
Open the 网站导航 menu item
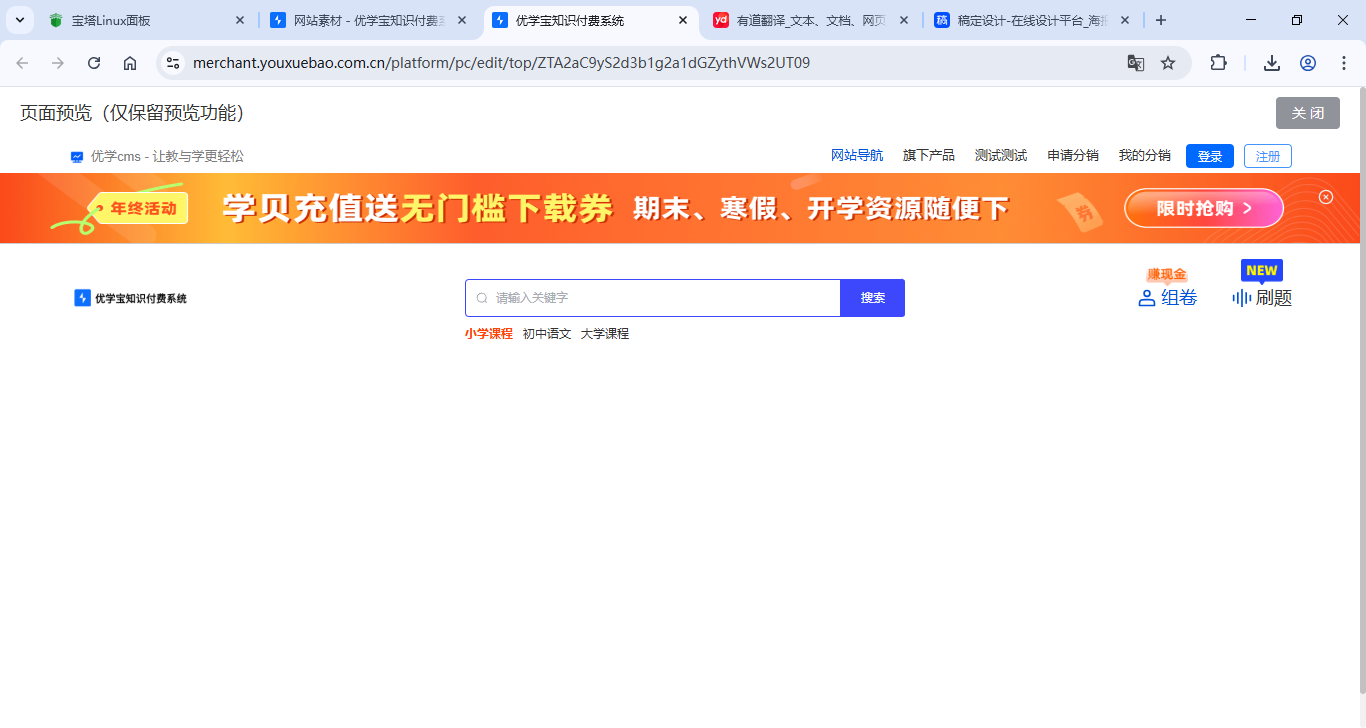click(857, 156)
